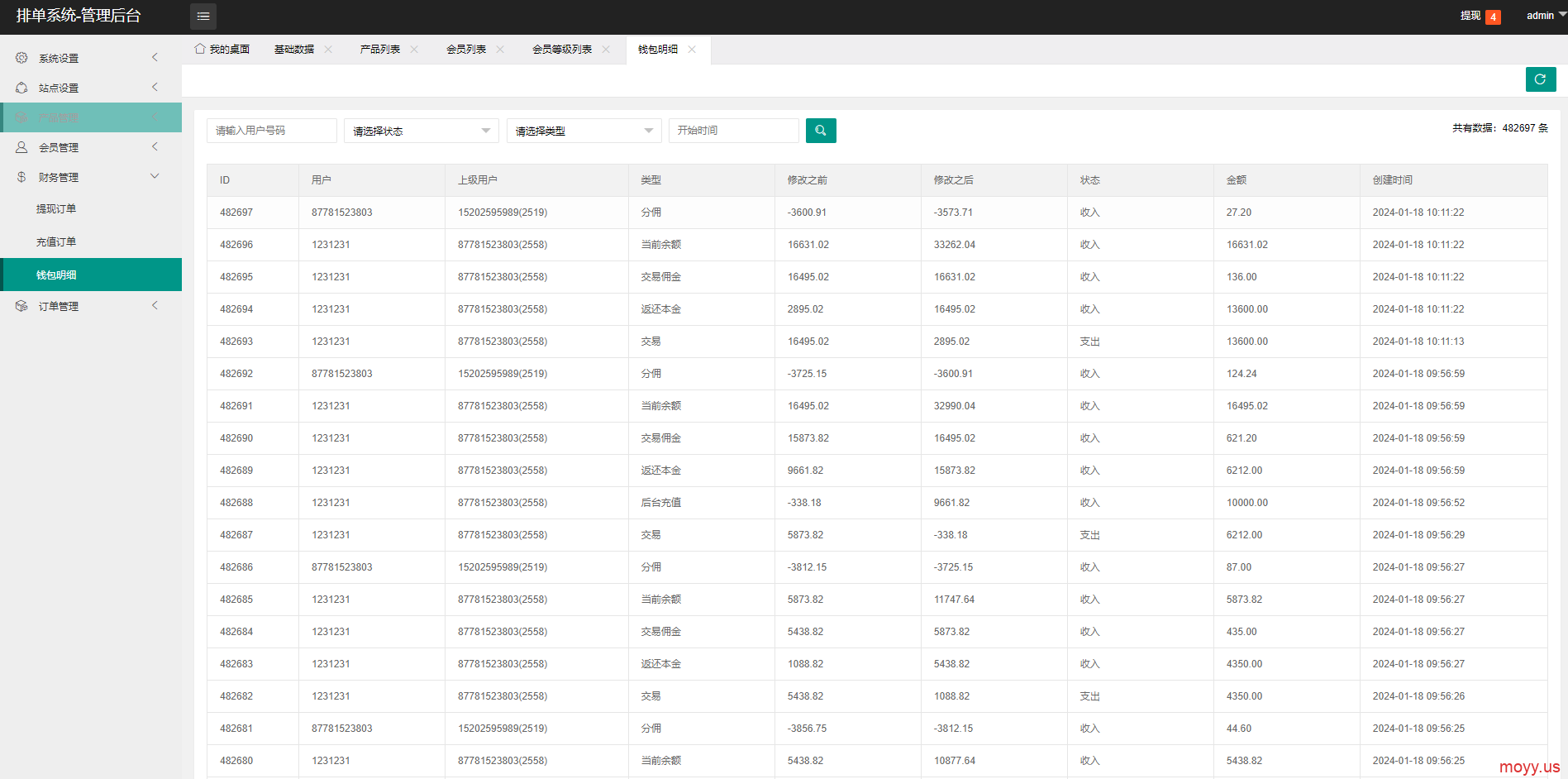Open the 请选择状态 dropdown
The width and height of the screenshot is (1568, 779).
pos(422,131)
